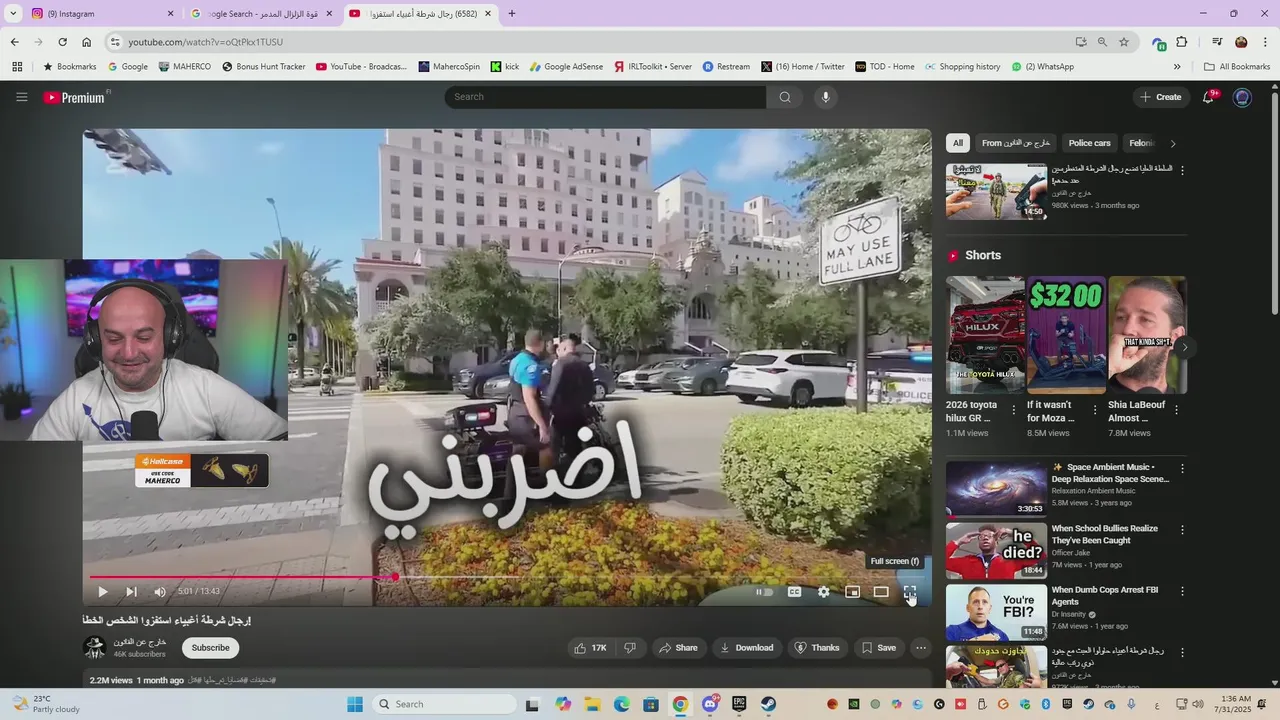
Task: Enable miniplayer mode
Action: 852,592
